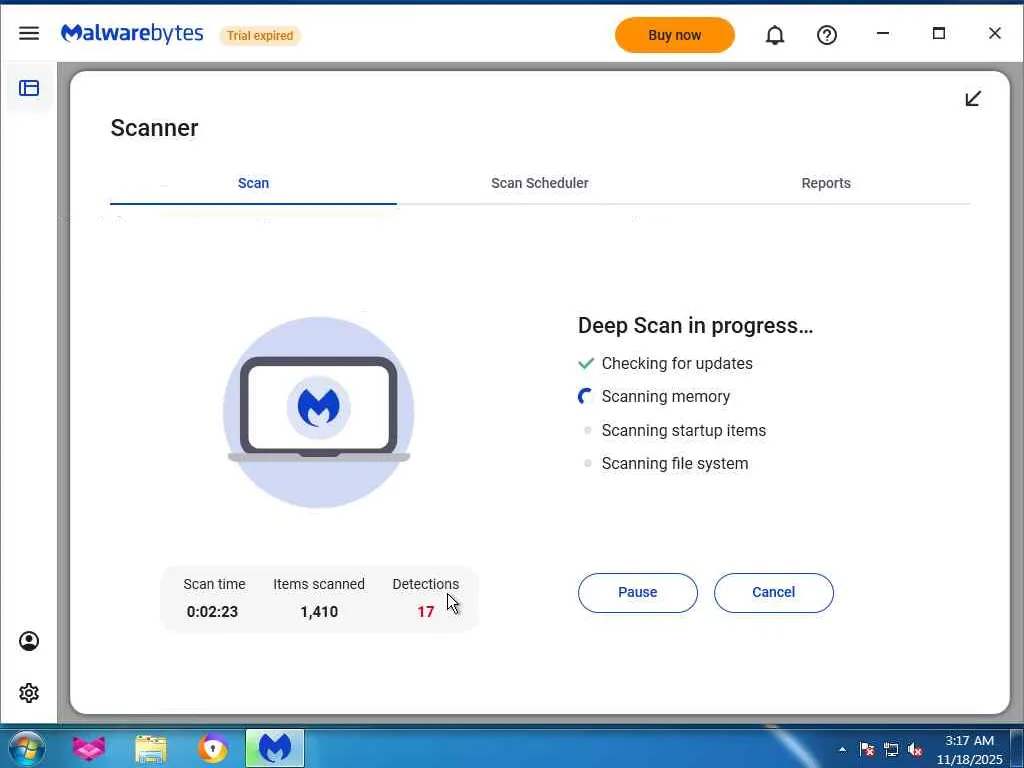Image resolution: width=1024 pixels, height=768 pixels.
Task: Open the hamburger menu
Action: [x=29, y=33]
